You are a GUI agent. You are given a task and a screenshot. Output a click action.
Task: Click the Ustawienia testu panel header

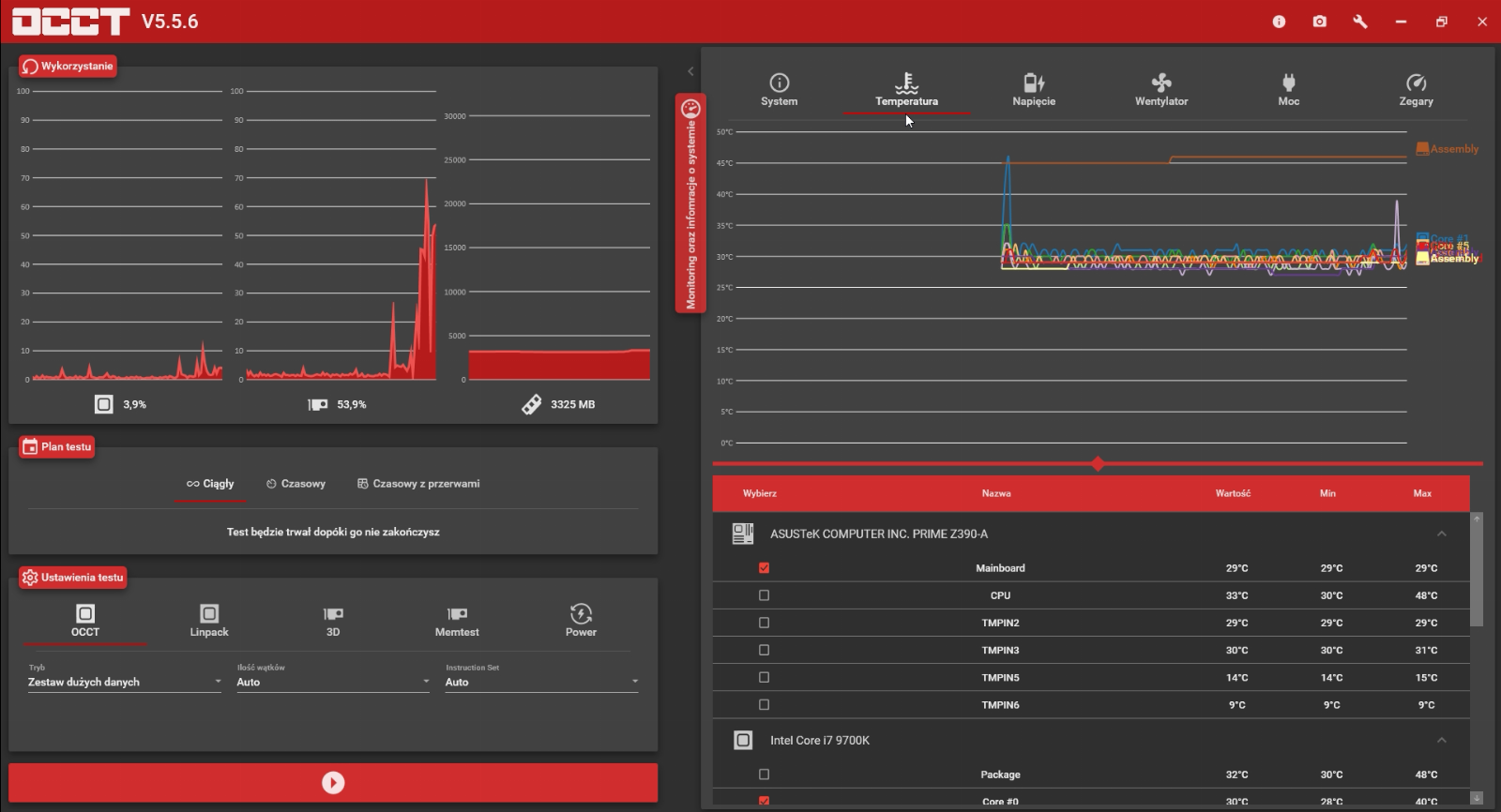click(x=73, y=578)
